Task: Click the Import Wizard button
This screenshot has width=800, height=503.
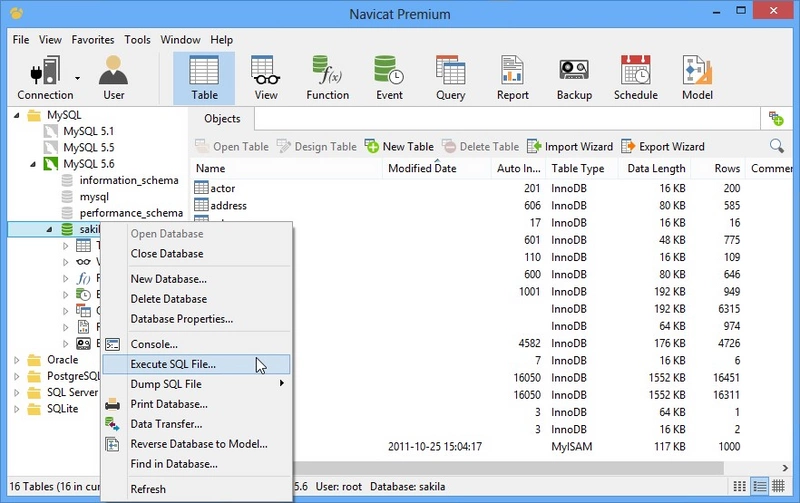Action: click(569, 146)
